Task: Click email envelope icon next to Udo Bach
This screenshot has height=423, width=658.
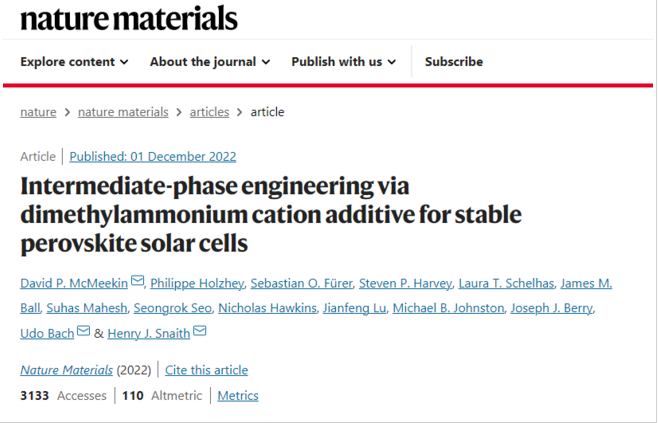Action: coord(83,331)
